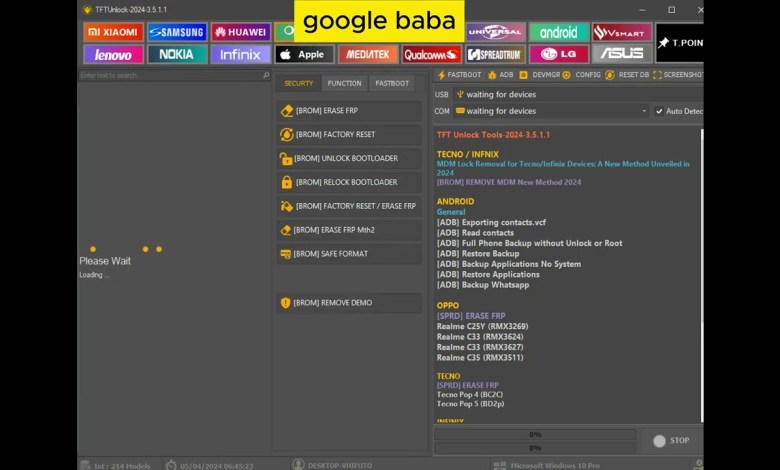Select the MediaTek chipset button
The height and width of the screenshot is (470, 780).
click(x=368, y=54)
